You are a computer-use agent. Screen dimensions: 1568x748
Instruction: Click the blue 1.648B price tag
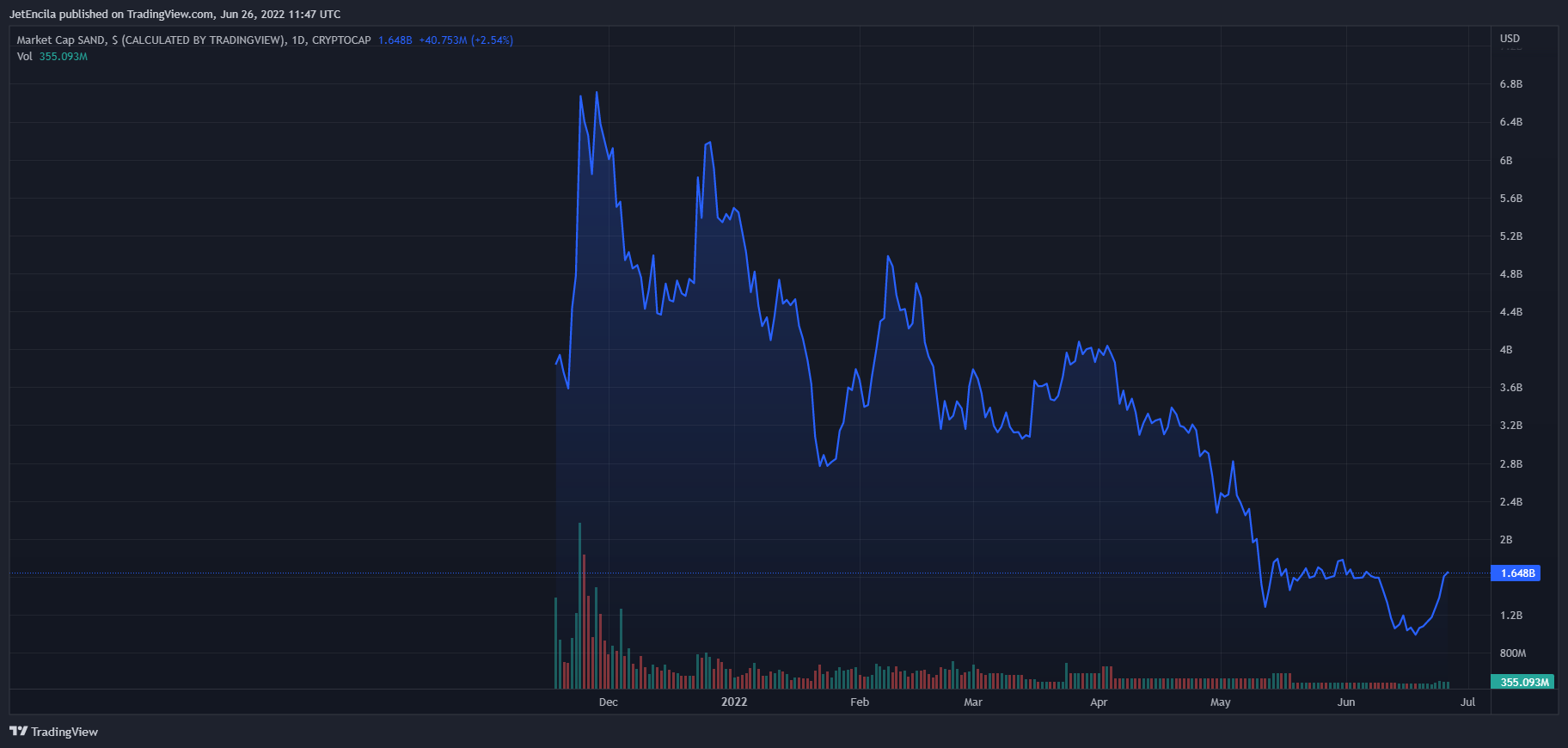(x=1517, y=573)
